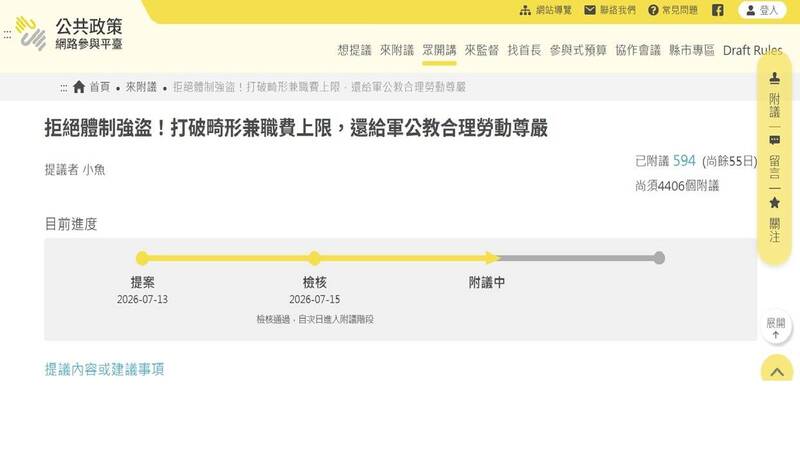Click the date 2026-07-15
Image resolution: width=800 pixels, height=463 pixels.
314,300
